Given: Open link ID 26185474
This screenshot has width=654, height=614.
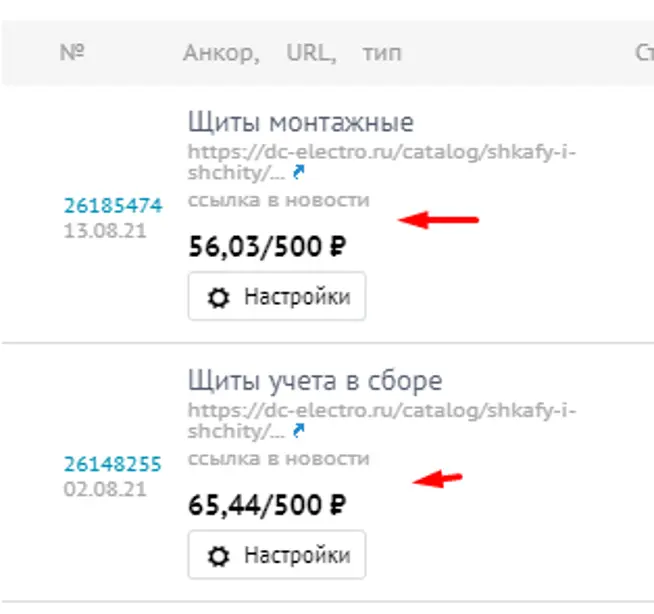Looking at the screenshot, I should point(113,206).
